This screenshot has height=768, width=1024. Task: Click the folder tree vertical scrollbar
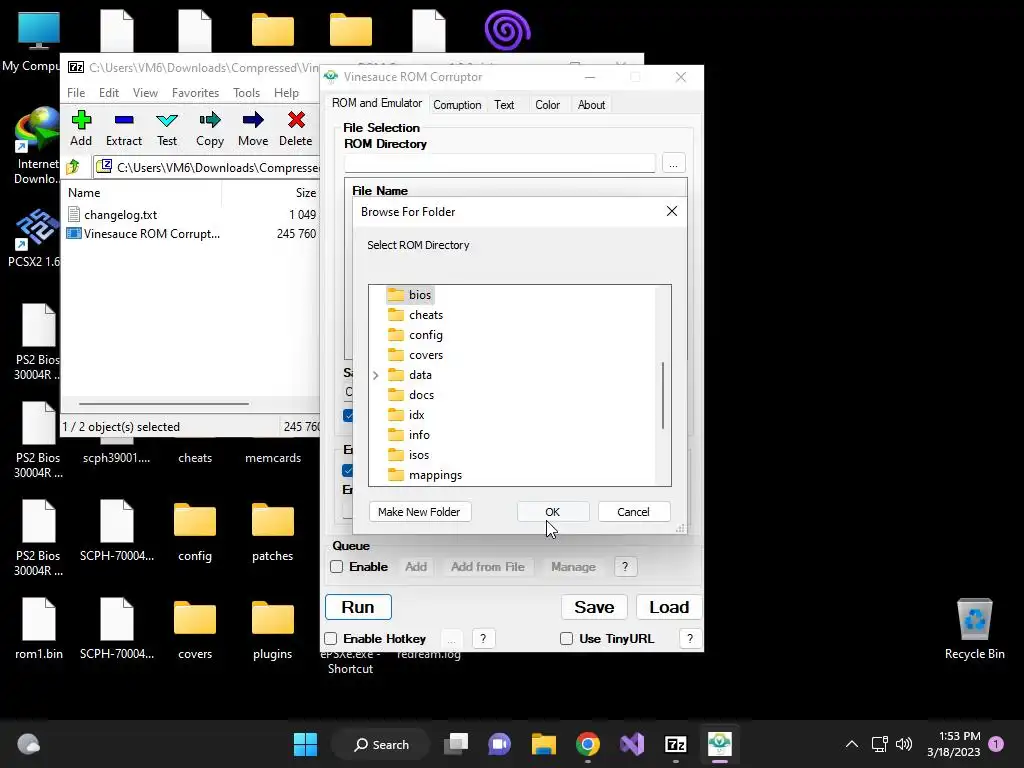pos(663,396)
